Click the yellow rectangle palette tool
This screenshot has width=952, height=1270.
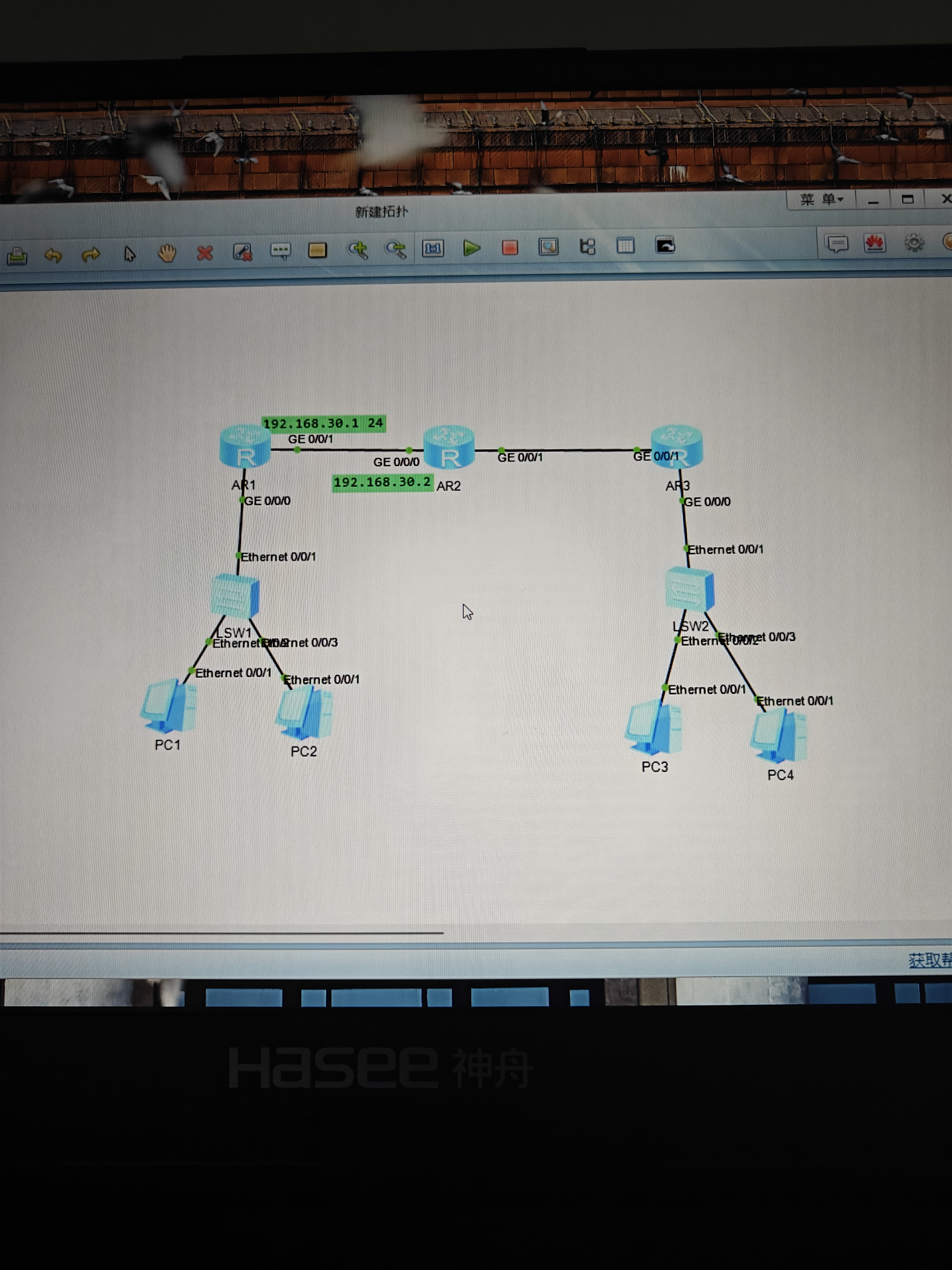[x=317, y=250]
